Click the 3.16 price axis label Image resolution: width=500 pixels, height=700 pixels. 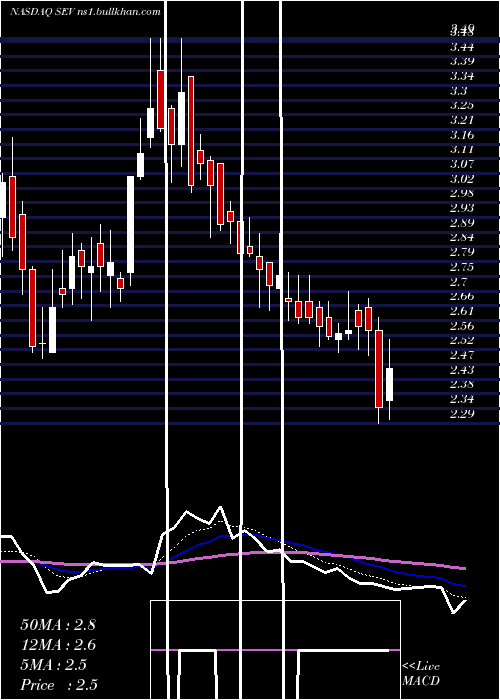462,135
